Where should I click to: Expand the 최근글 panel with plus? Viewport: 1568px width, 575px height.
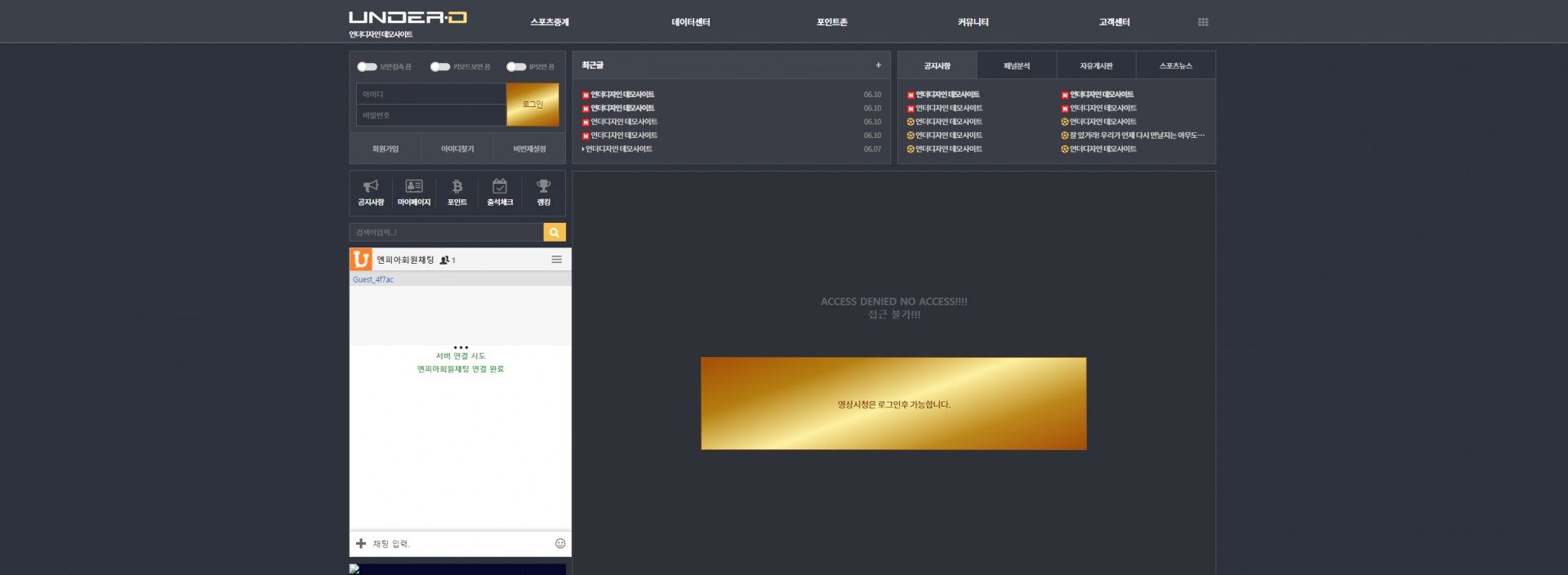click(878, 65)
